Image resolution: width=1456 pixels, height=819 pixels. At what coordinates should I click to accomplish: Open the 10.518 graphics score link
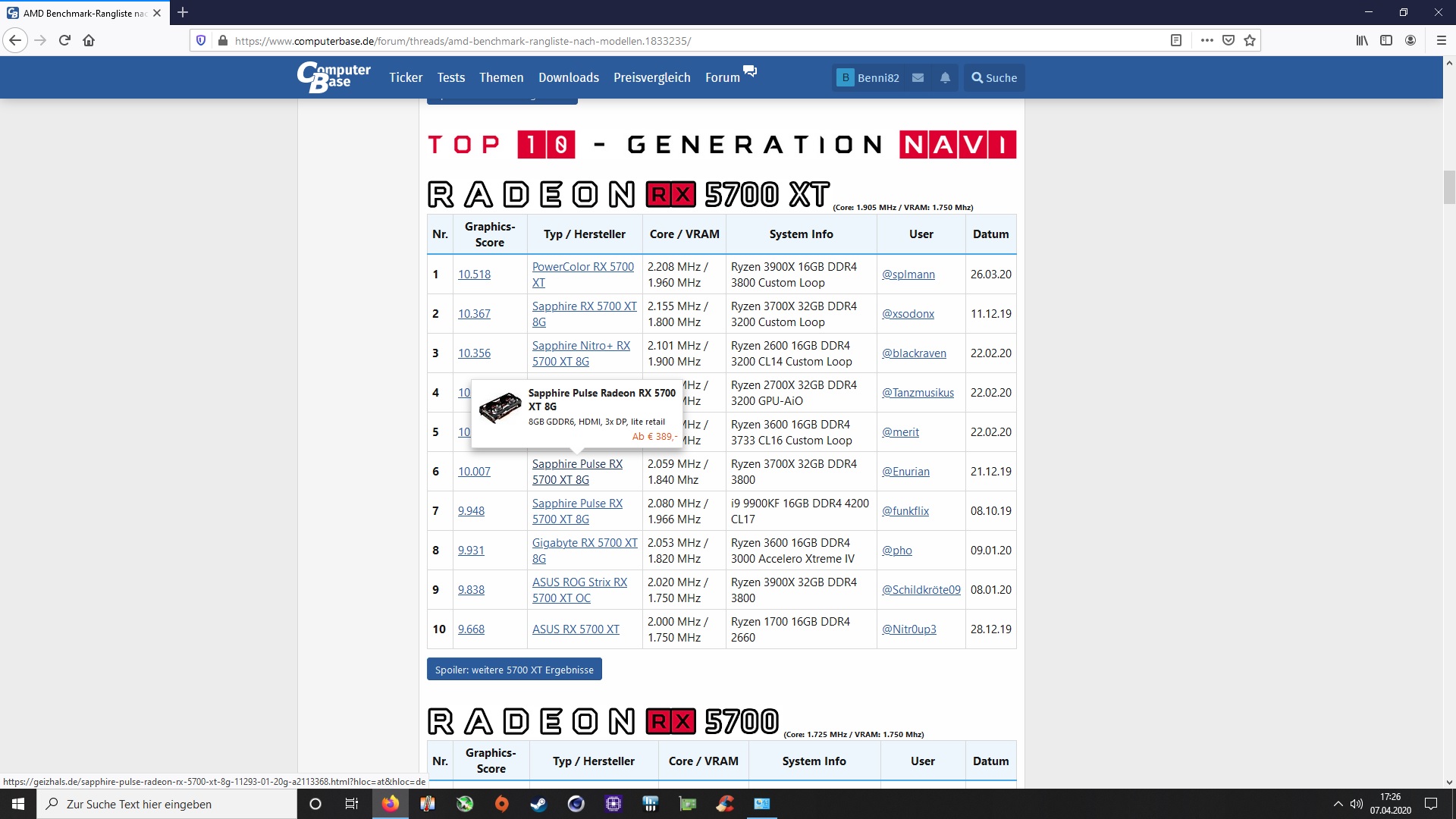474,275
